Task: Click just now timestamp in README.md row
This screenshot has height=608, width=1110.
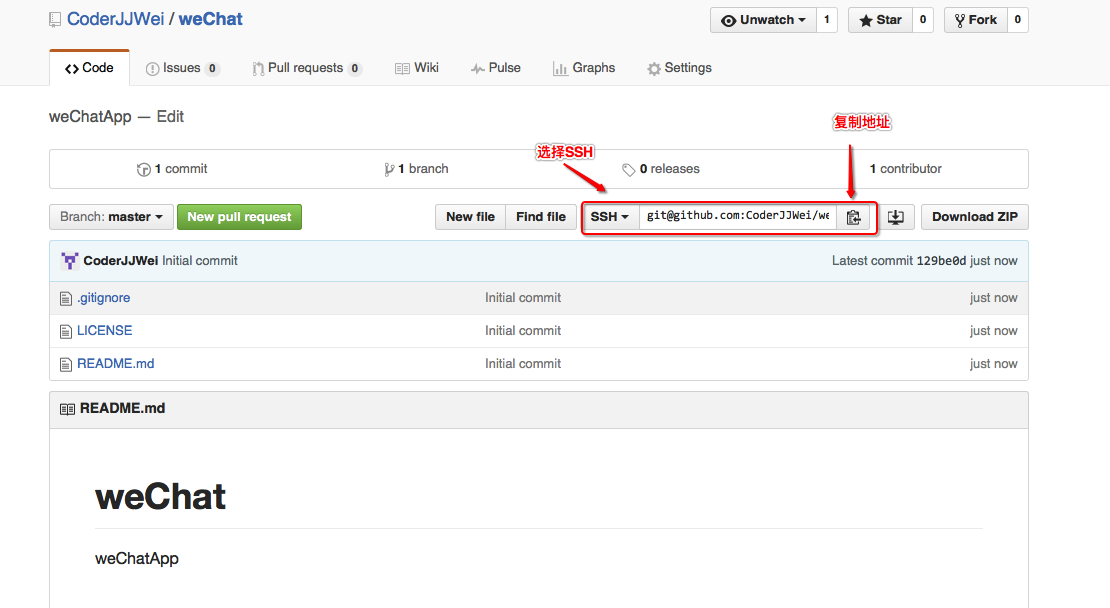Action: [993, 364]
